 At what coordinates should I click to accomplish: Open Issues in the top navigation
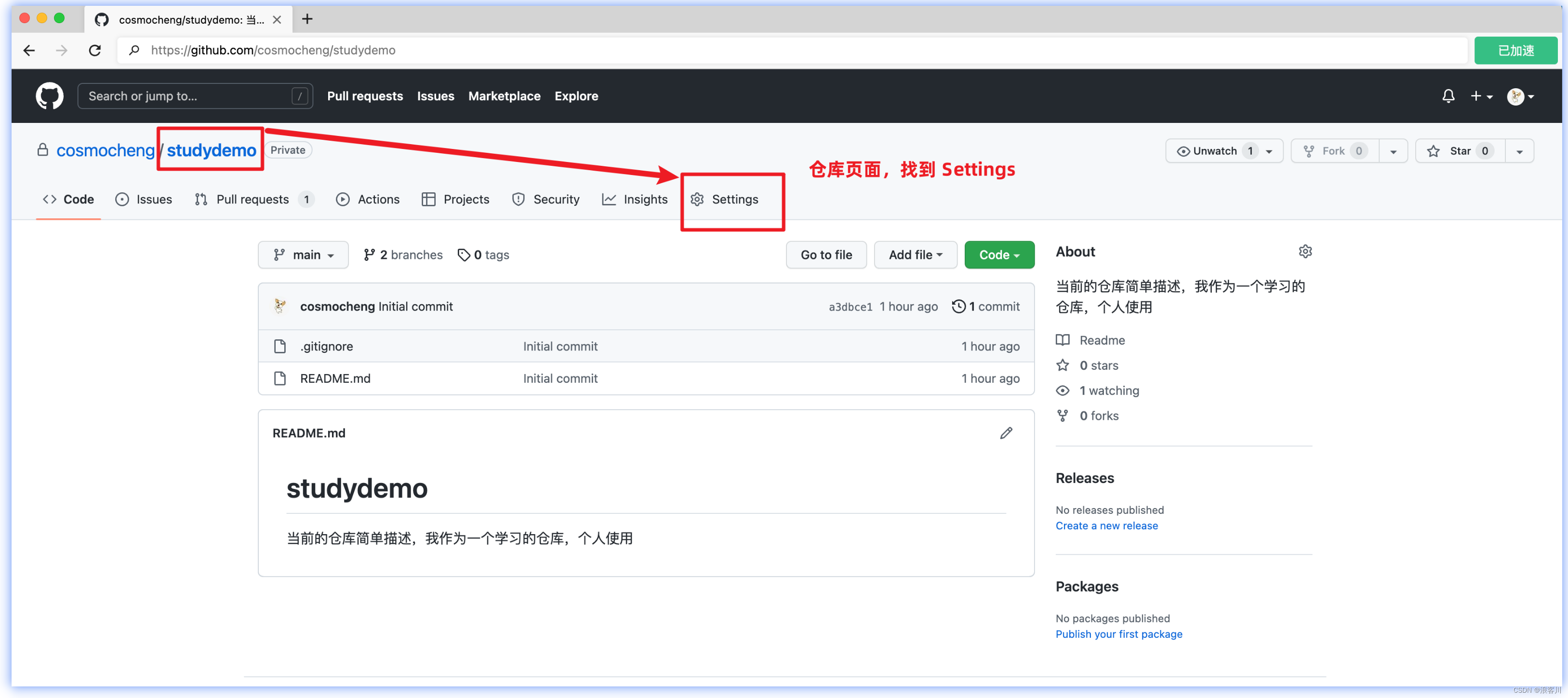(x=435, y=95)
